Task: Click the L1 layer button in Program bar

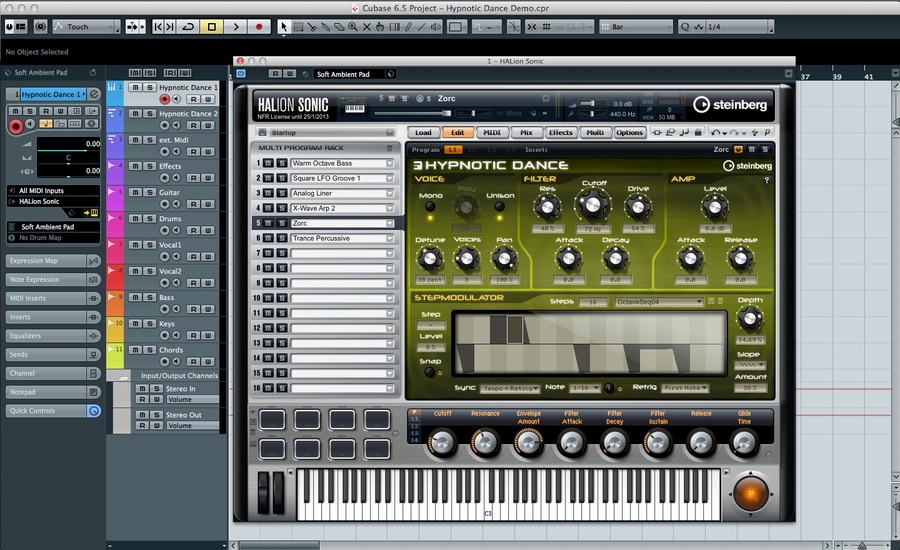Action: pyautogui.click(x=453, y=150)
